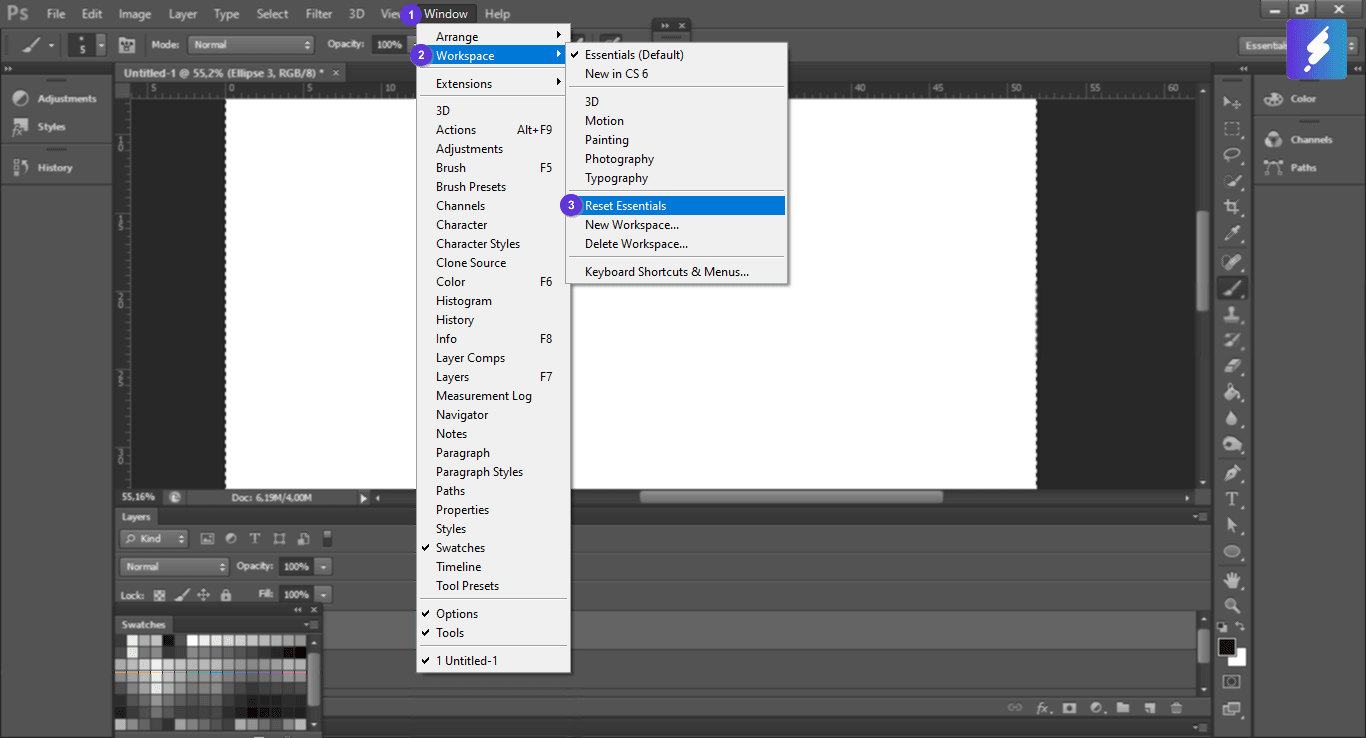Viewport: 1366px width, 738px height.
Task: Select the Zoom tool
Action: [x=1232, y=606]
